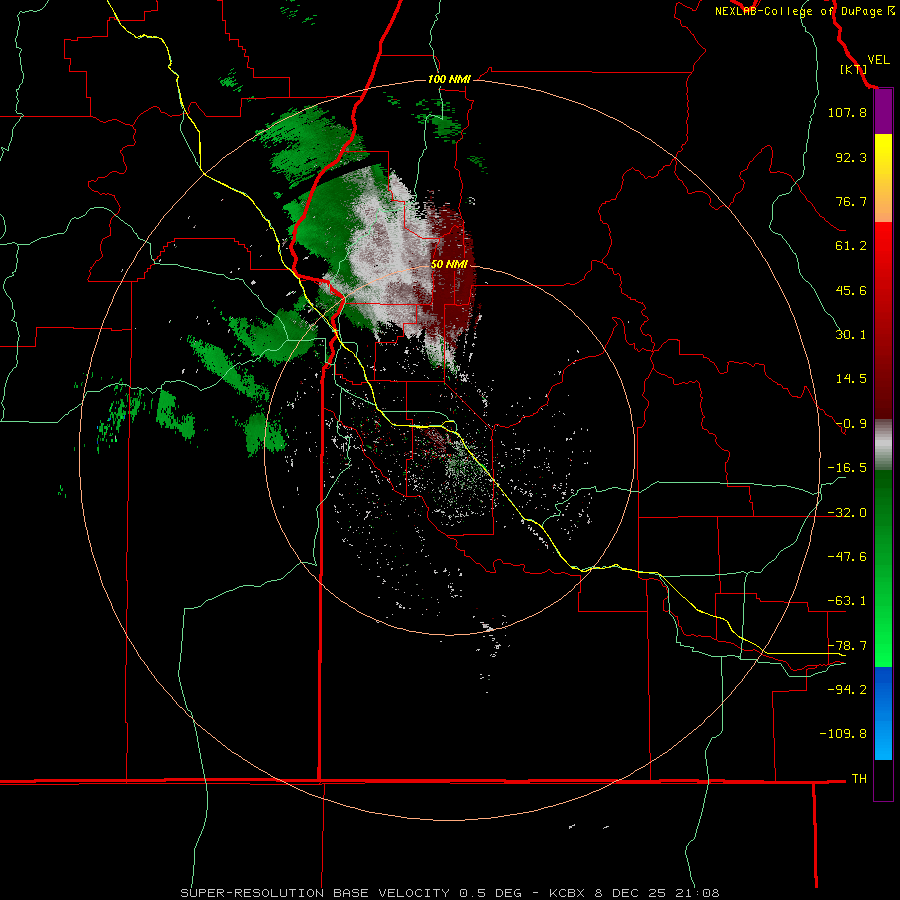This screenshot has height=900, width=900.
Task: Click the -16.5 legend value
Action: [x=847, y=468]
